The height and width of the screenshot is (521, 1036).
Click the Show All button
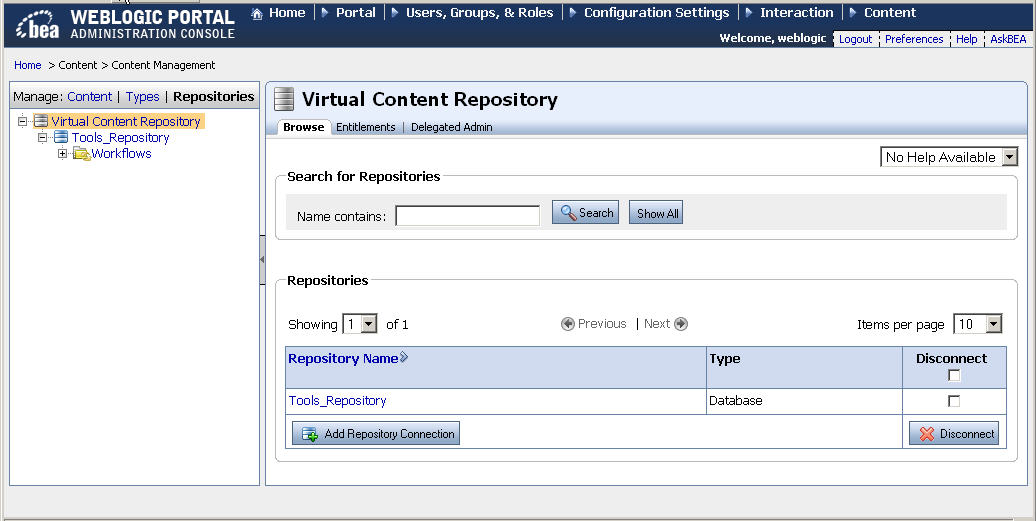[x=655, y=213]
